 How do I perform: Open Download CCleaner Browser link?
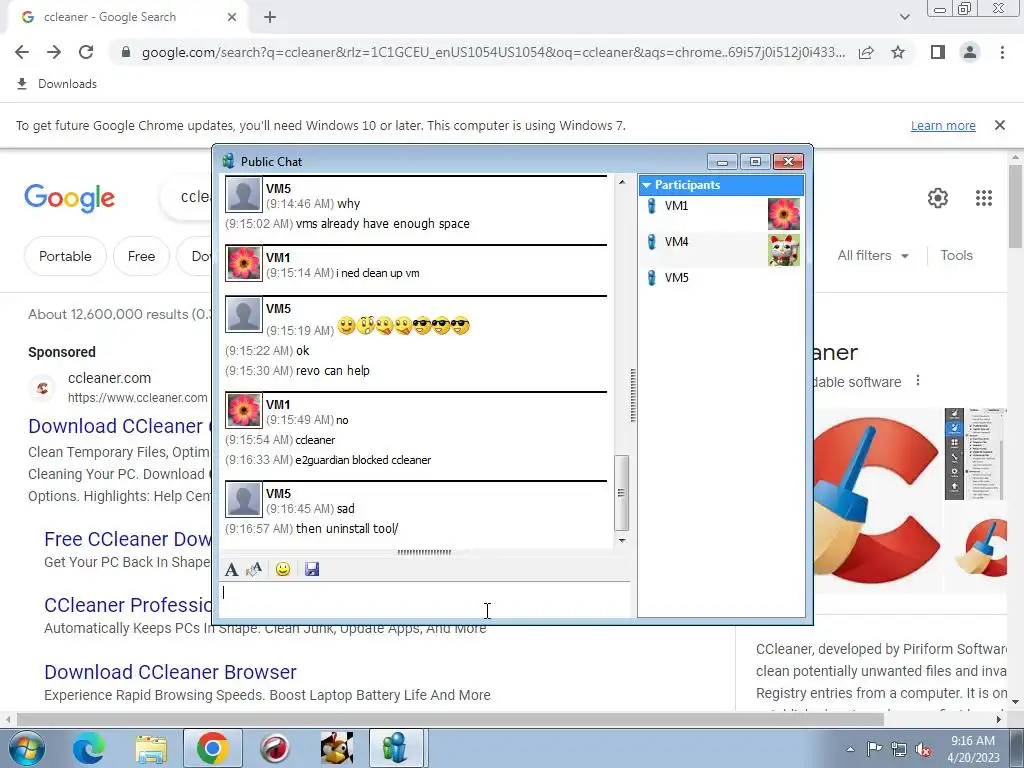pos(170,672)
